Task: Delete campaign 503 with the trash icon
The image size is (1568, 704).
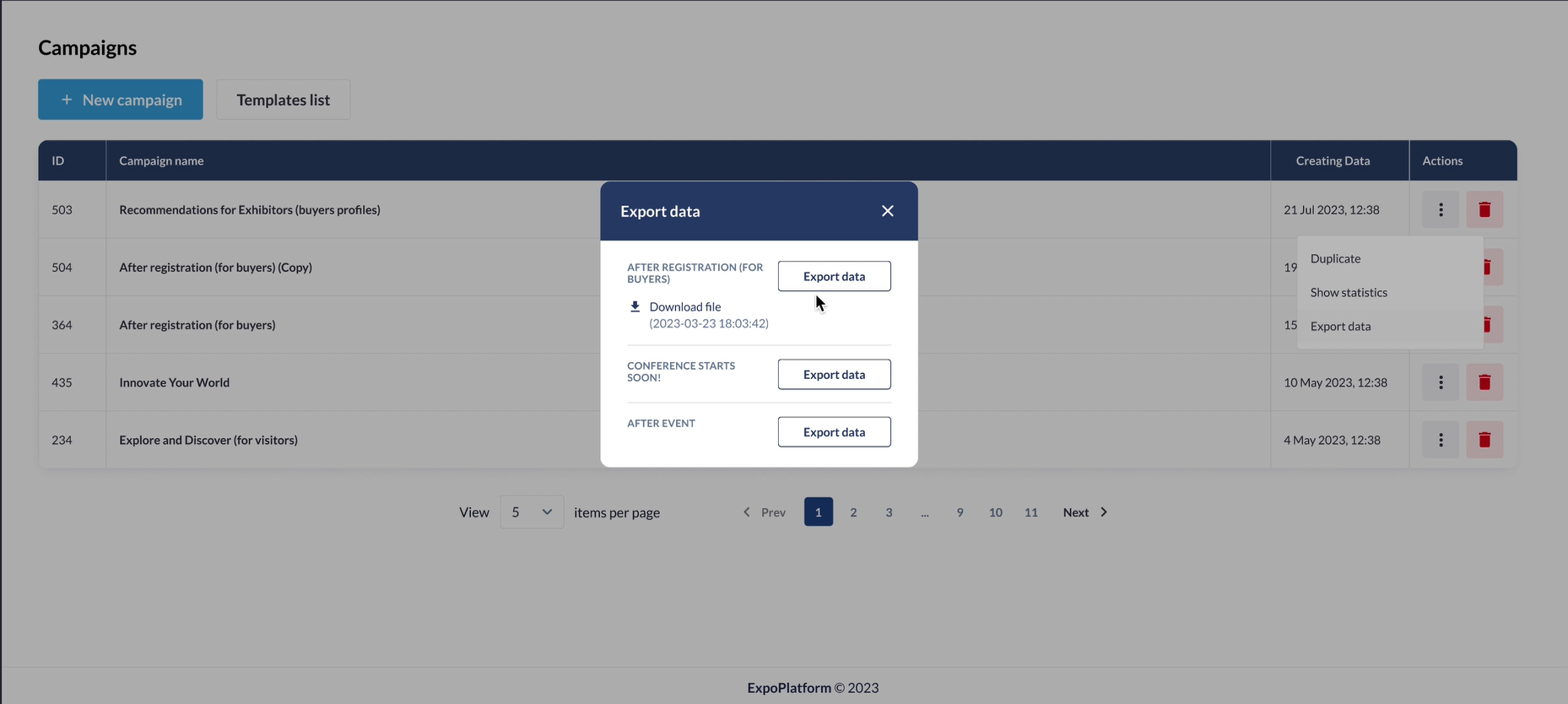Action: tap(1484, 209)
